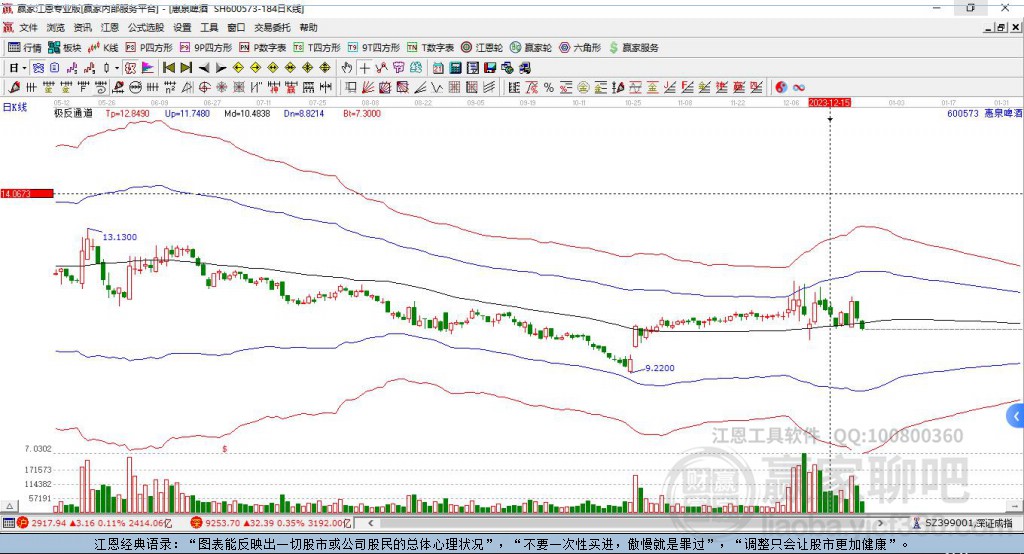Screen dimensions: 1024x554
Task: Click the 13.1300 high price label
Action: pos(120,236)
